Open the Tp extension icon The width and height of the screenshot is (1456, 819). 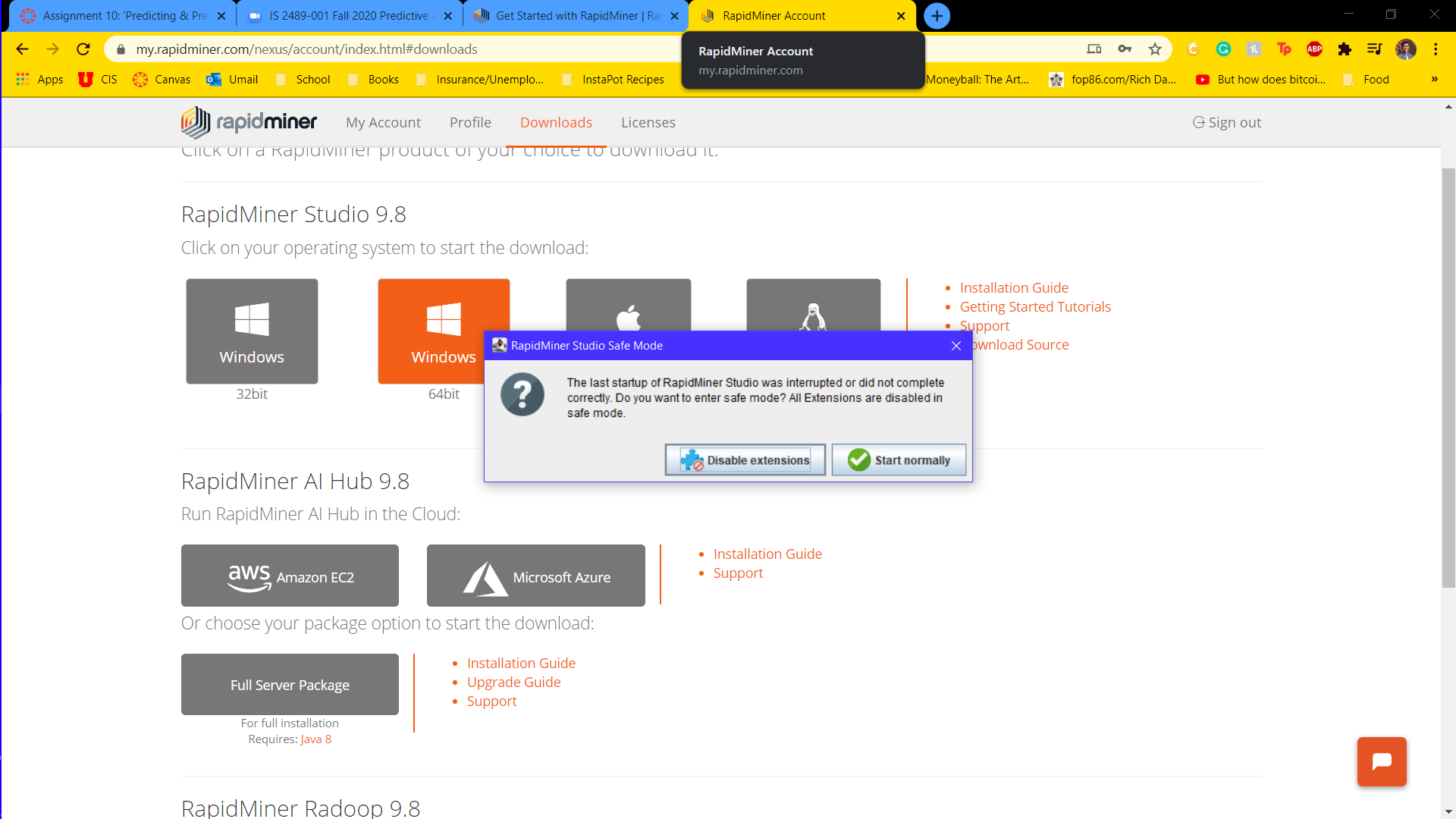point(1284,49)
